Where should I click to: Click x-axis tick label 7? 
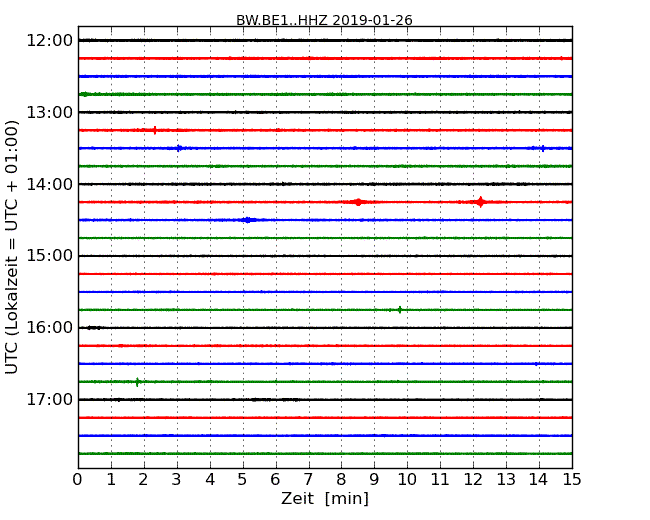308,480
